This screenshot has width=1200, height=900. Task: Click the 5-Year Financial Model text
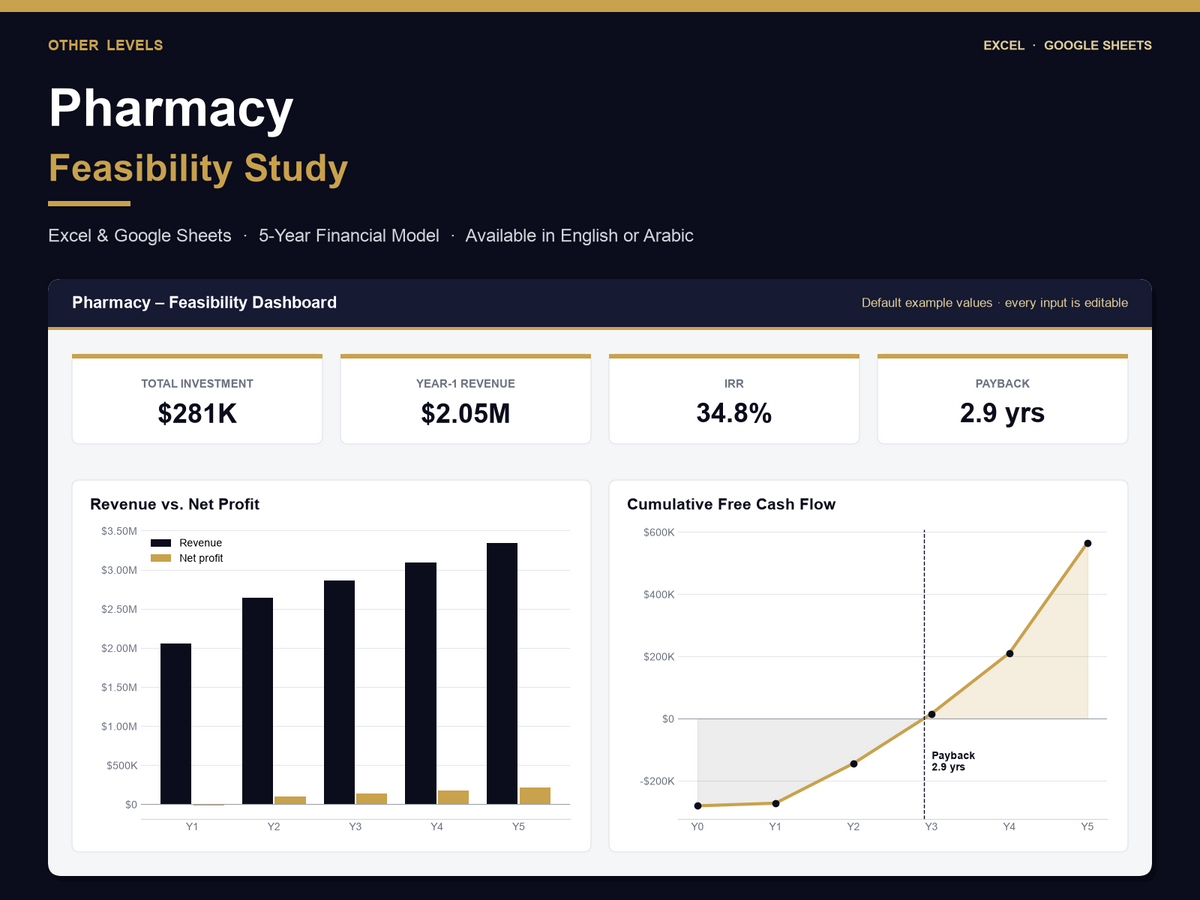(349, 236)
